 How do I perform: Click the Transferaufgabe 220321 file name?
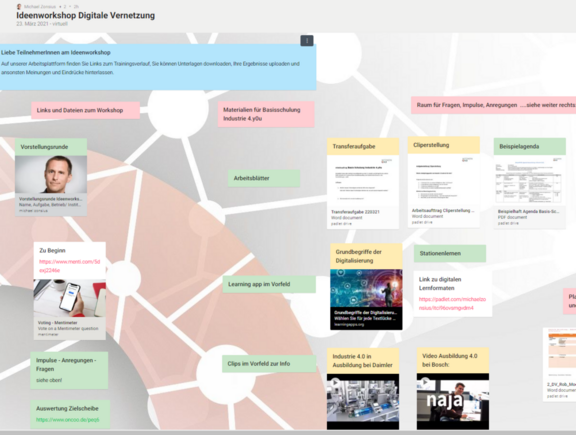tap(355, 212)
